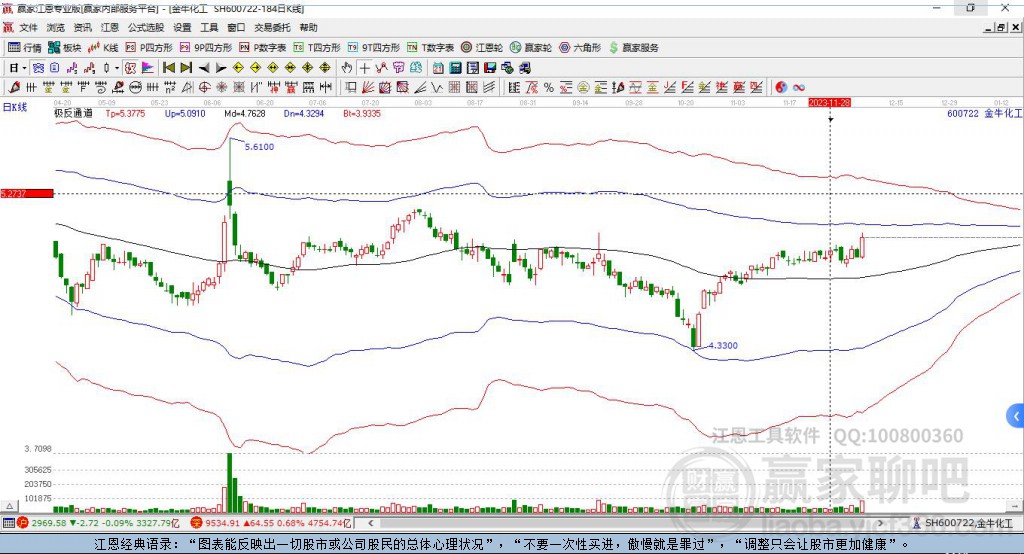This screenshot has height=554, width=1024.
Task: Open the 公式选股 menu
Action: tap(146, 27)
